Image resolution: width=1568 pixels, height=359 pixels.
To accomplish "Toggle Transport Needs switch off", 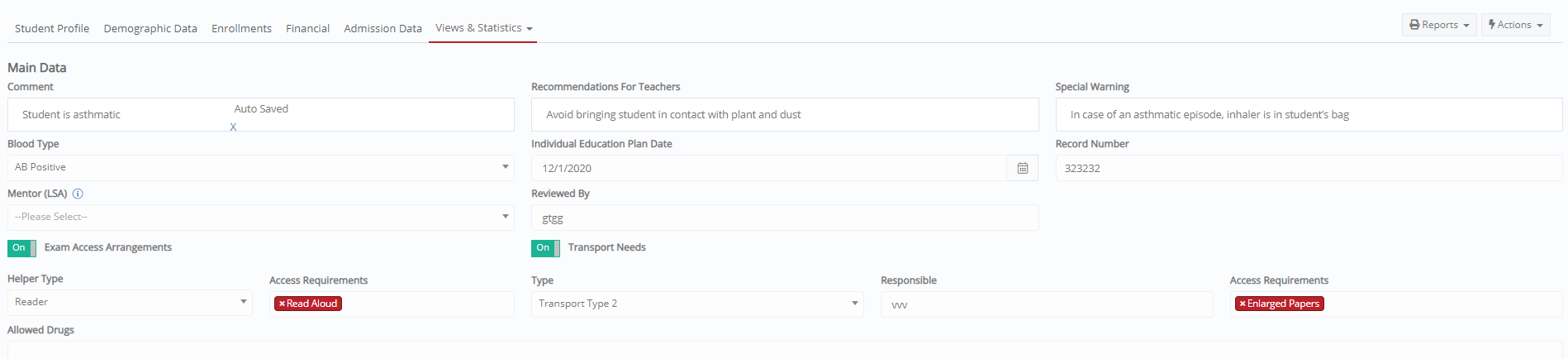I will 545,248.
